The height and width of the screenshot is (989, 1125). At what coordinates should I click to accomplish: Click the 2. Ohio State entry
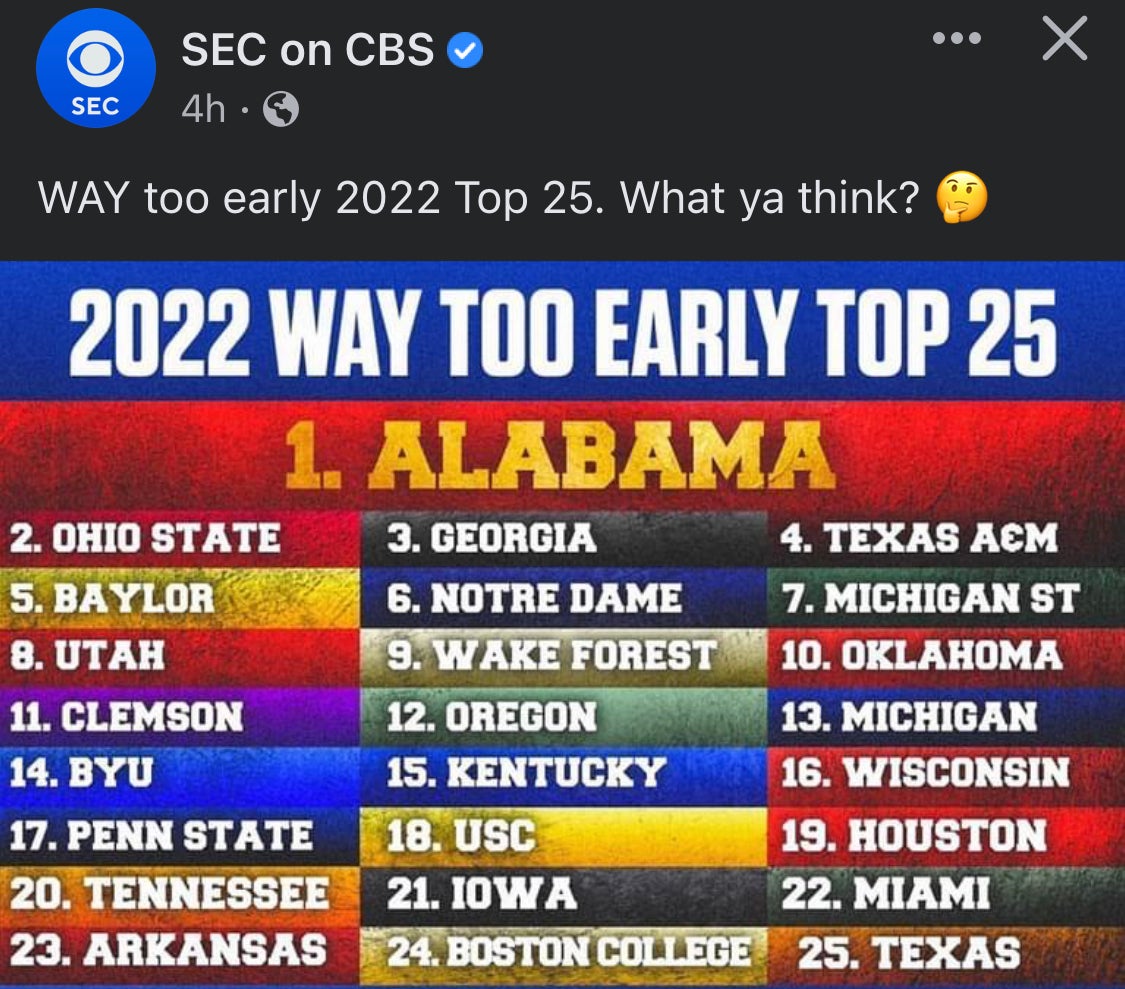[x=146, y=539]
